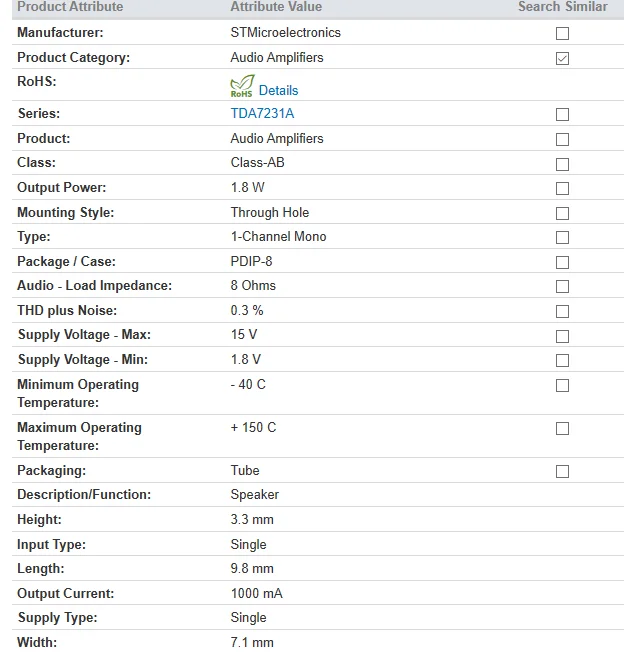This screenshot has width=624, height=652.
Task: Click the STMicroelectronics manufacturer value
Action: point(285,32)
